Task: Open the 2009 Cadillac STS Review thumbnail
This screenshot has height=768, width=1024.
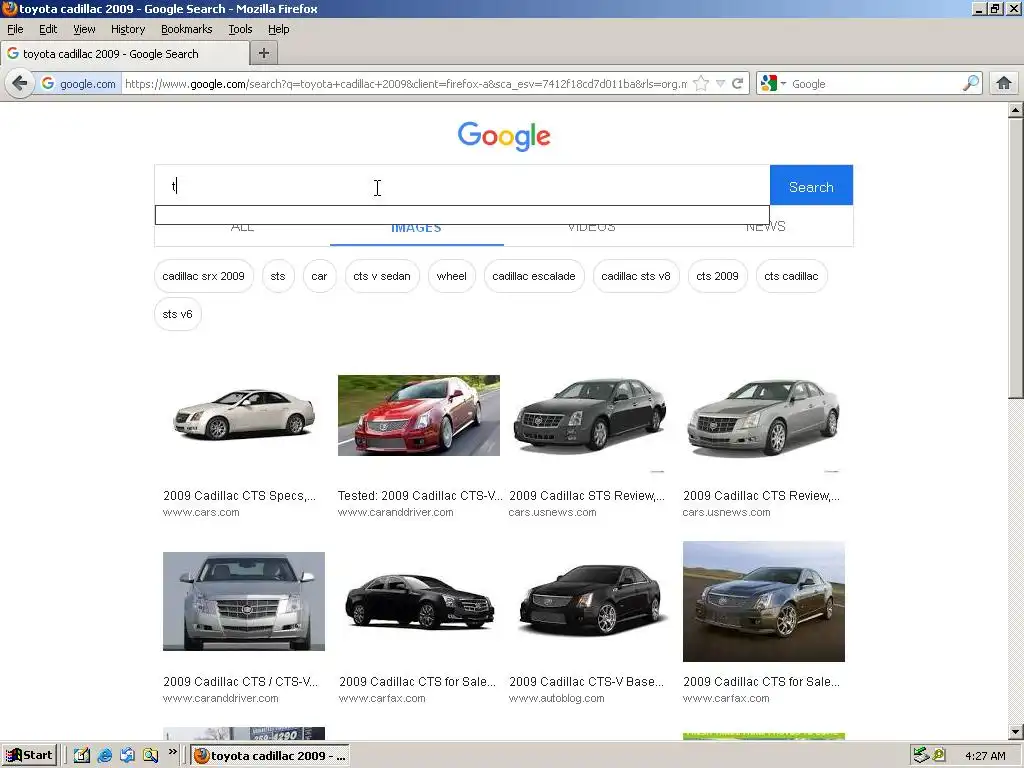Action: tap(590, 415)
